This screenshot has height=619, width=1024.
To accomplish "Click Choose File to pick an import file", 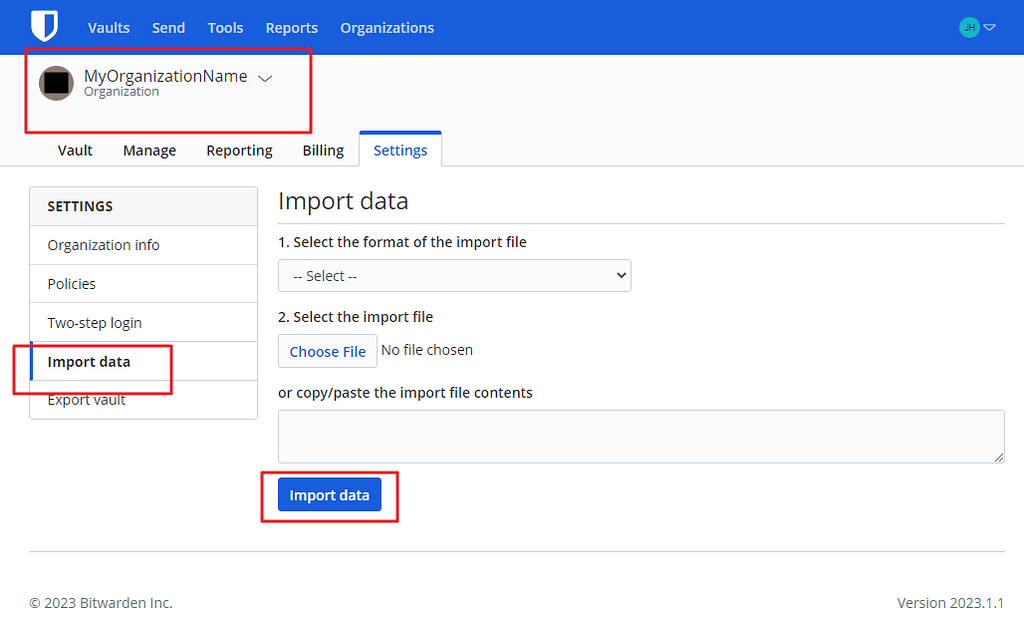I will 326,351.
